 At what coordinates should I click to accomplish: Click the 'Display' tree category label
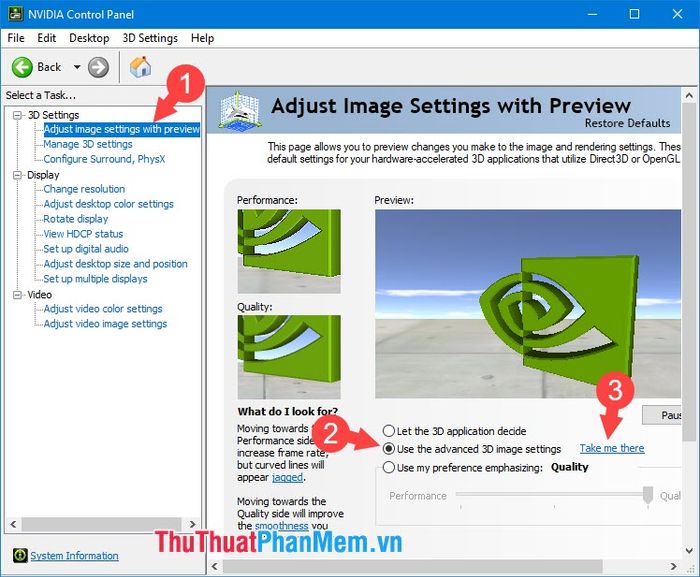pyautogui.click(x=43, y=175)
